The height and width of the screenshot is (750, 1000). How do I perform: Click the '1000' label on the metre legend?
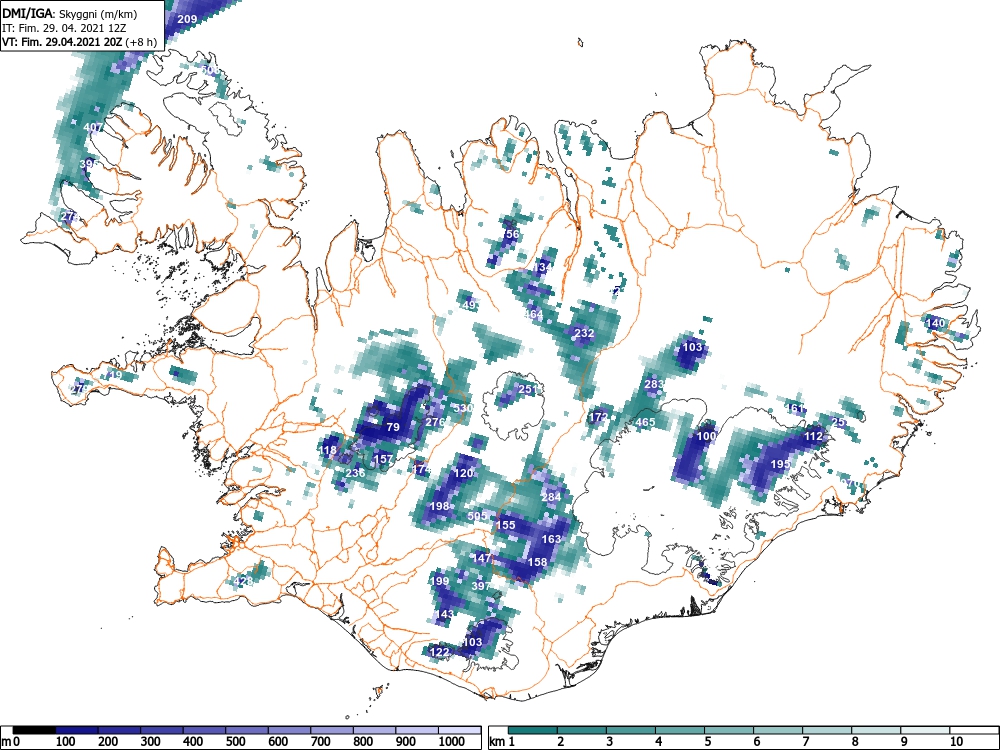coord(452,741)
